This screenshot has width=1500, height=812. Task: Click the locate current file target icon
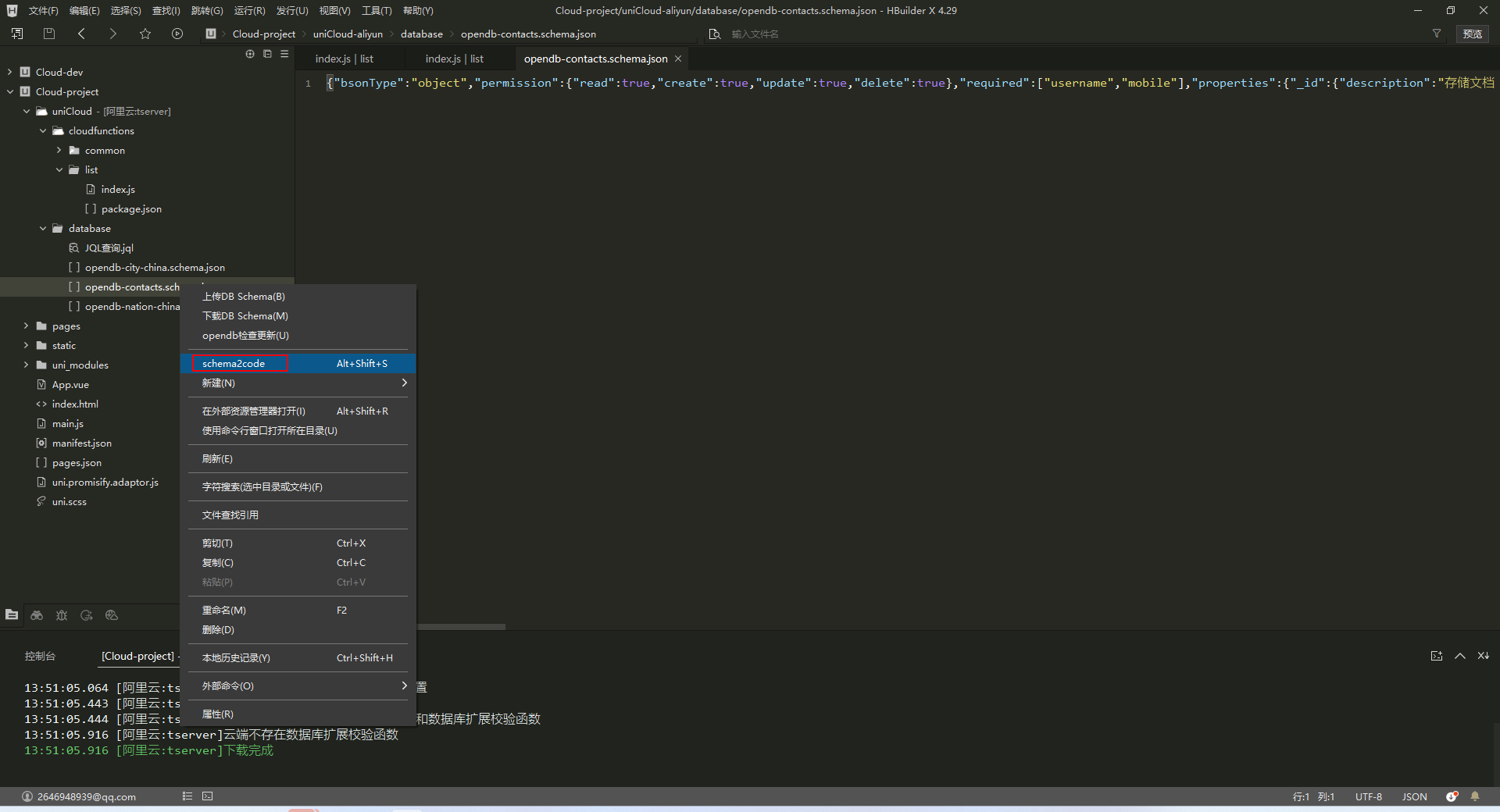pyautogui.click(x=250, y=54)
